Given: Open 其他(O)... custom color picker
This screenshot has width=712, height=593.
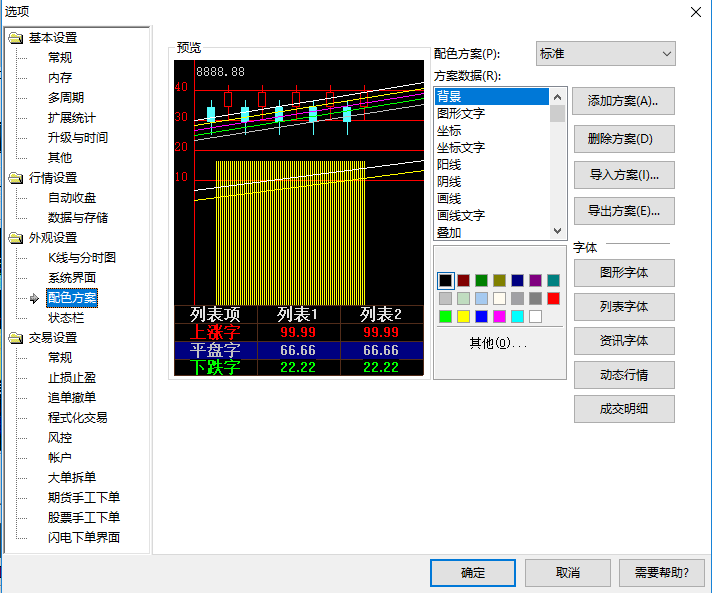Looking at the screenshot, I should pos(498,343).
